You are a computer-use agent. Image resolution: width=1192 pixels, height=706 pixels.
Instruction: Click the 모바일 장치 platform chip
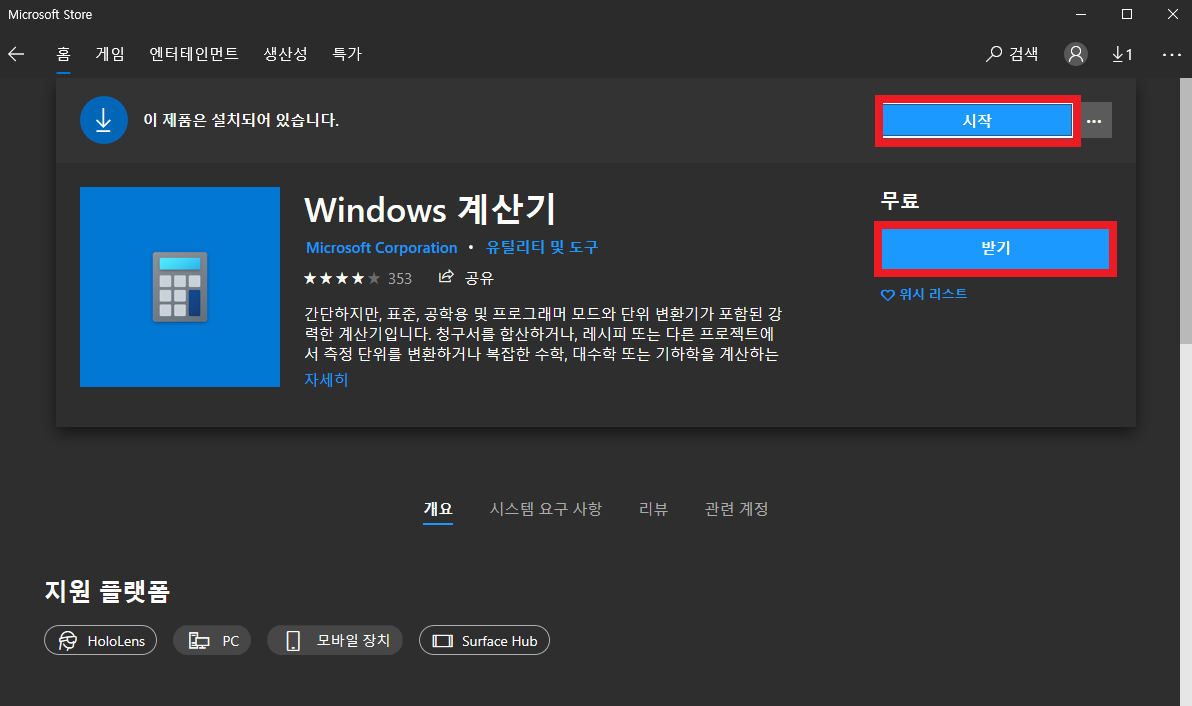coord(334,641)
